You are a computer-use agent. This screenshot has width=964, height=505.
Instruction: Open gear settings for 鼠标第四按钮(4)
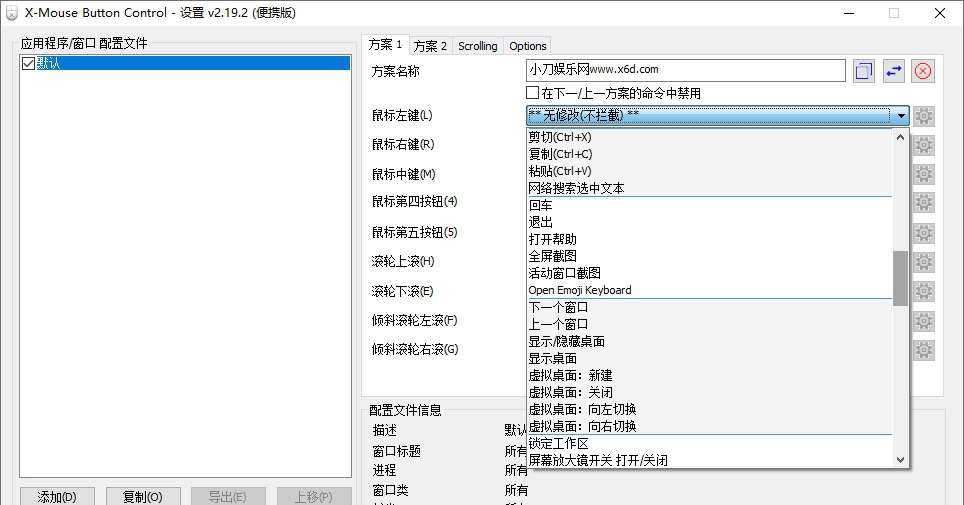(923, 202)
